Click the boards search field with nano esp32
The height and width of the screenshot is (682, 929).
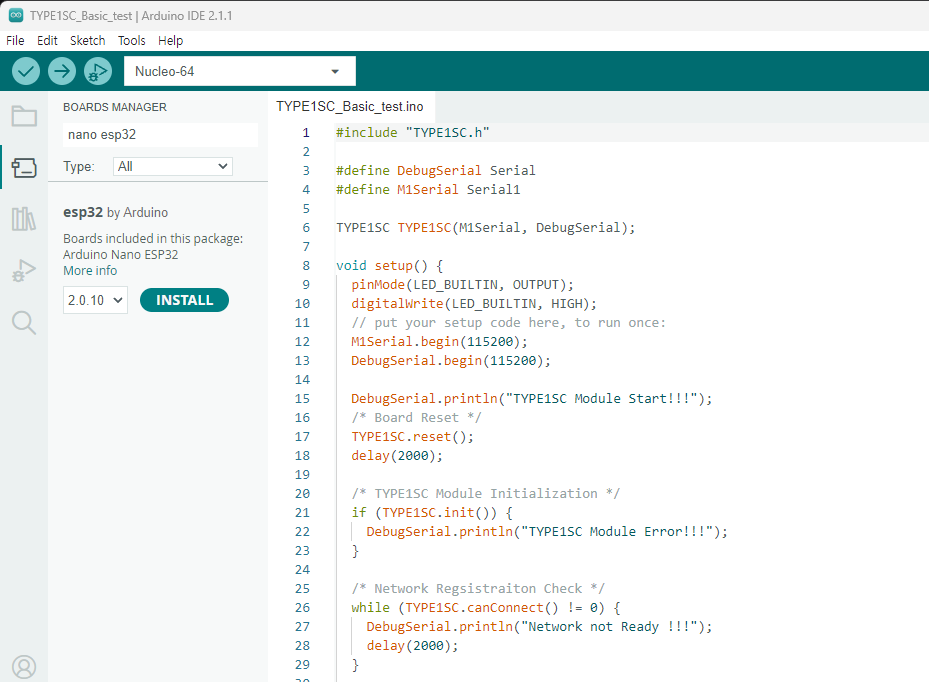tap(160, 135)
